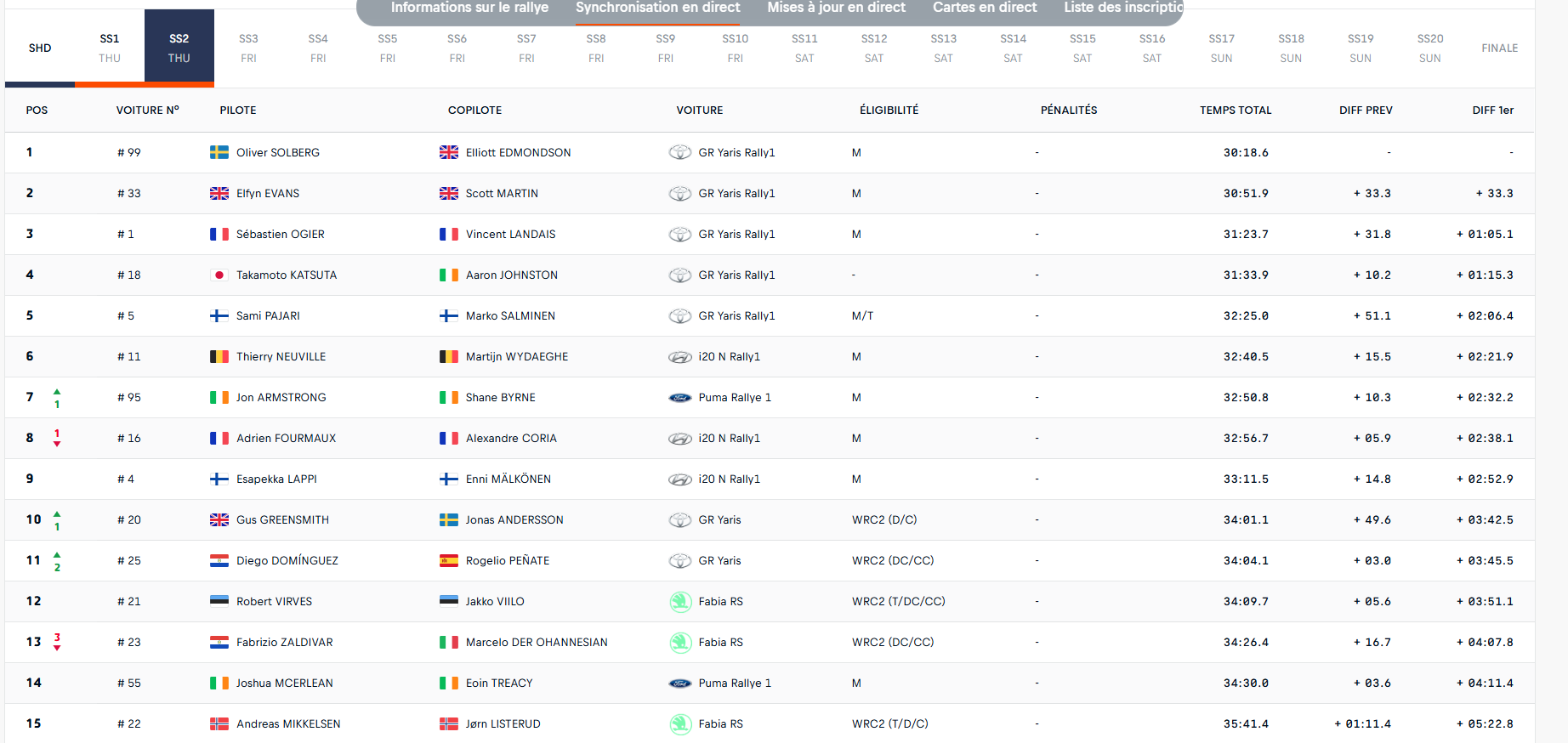Click the ÉLIGIBILITÉ column header
This screenshot has height=743, width=1568.
(x=889, y=111)
